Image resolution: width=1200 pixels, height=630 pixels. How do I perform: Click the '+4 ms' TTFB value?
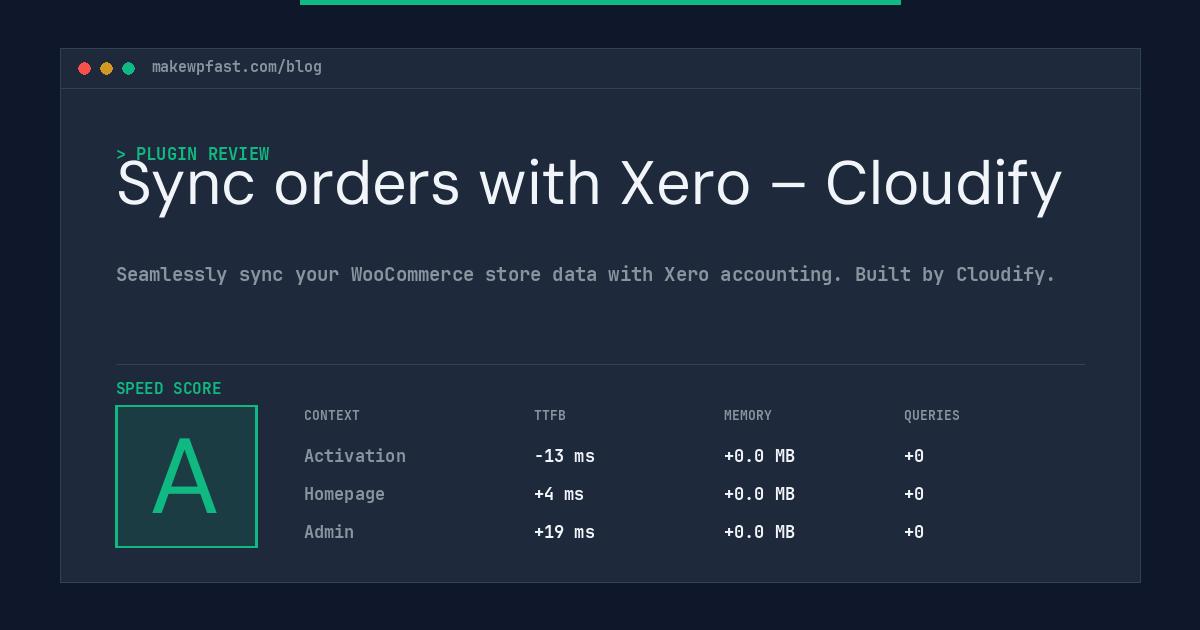pyautogui.click(x=559, y=494)
